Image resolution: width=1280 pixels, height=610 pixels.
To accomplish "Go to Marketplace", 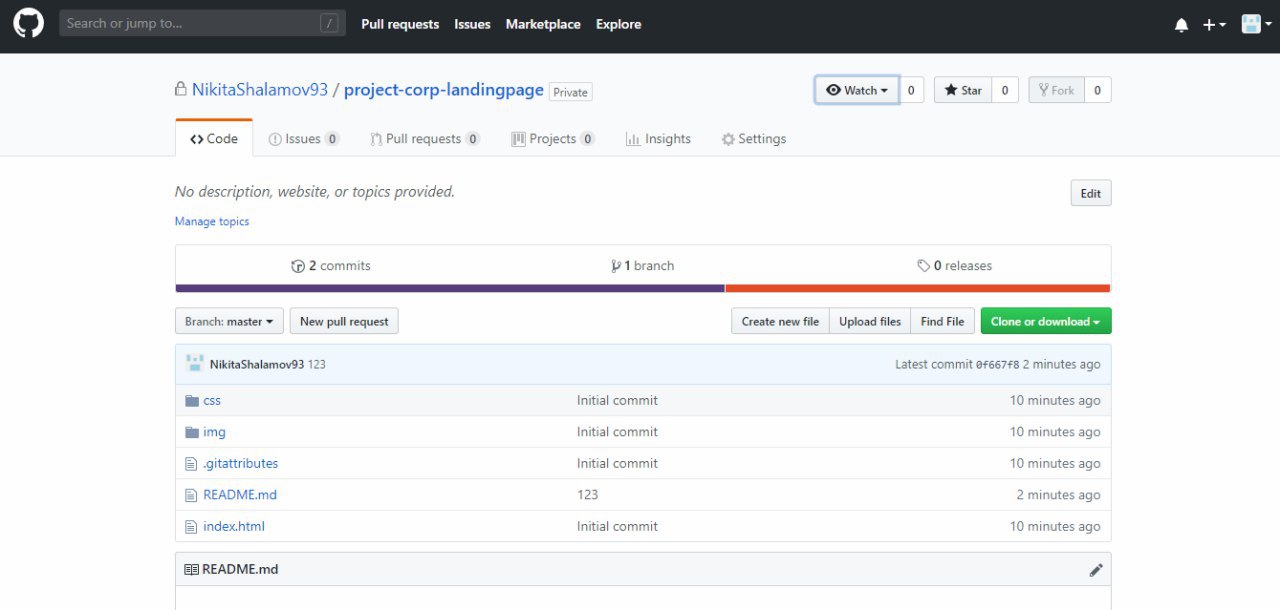I will [x=543, y=24].
